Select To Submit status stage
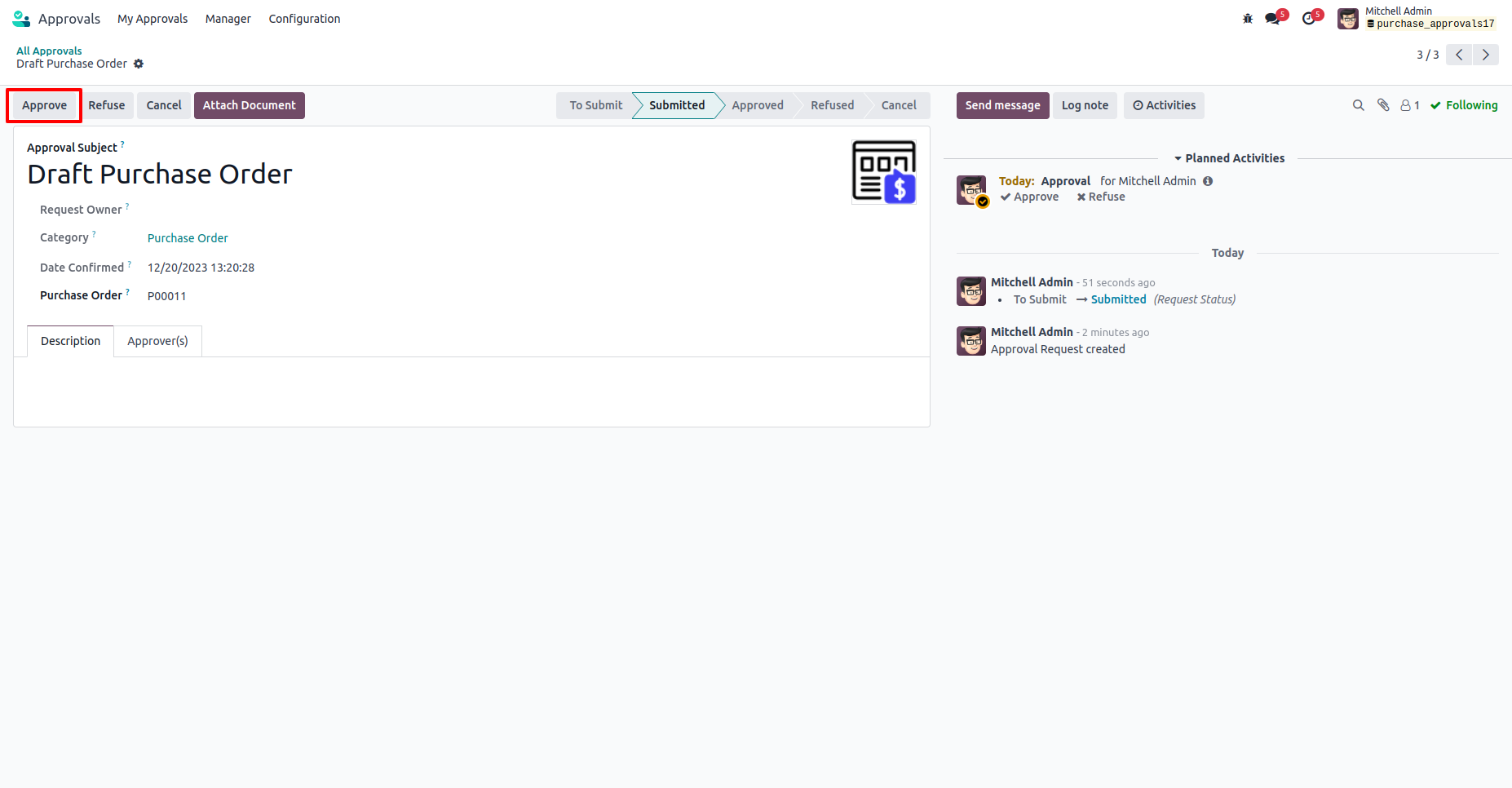The width and height of the screenshot is (1512, 788). (x=595, y=105)
